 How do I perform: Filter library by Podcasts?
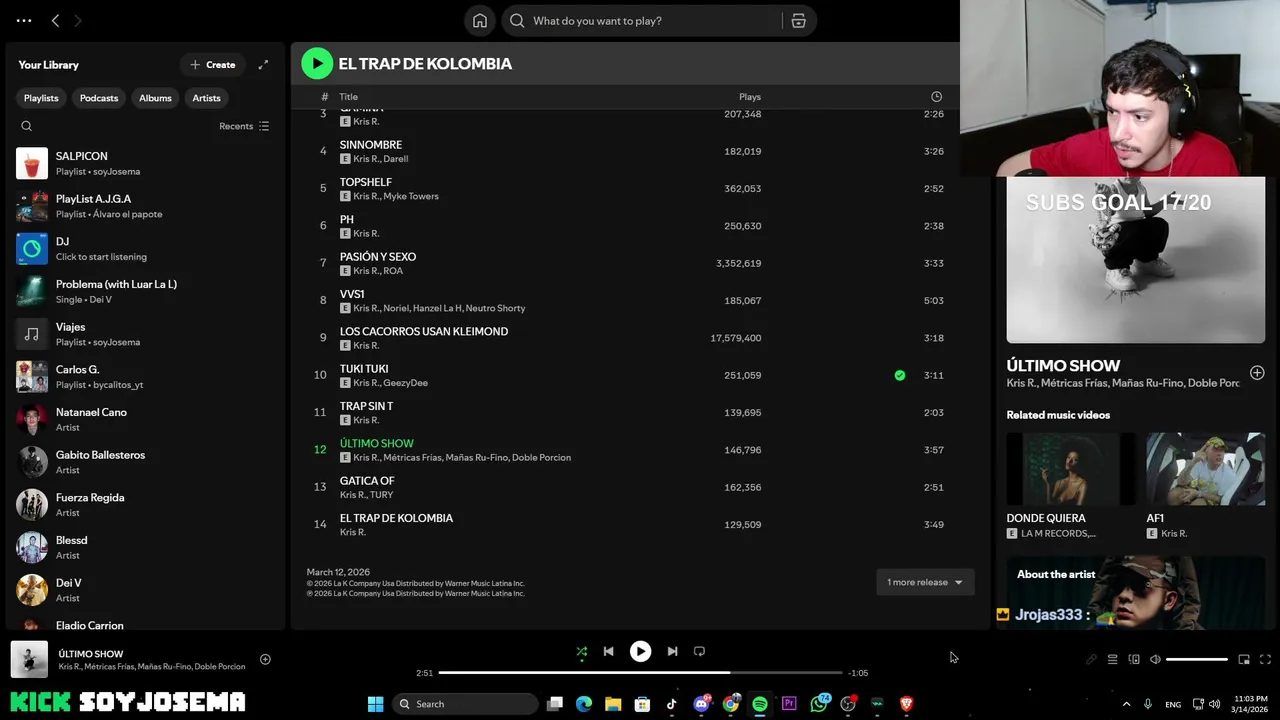(99, 98)
